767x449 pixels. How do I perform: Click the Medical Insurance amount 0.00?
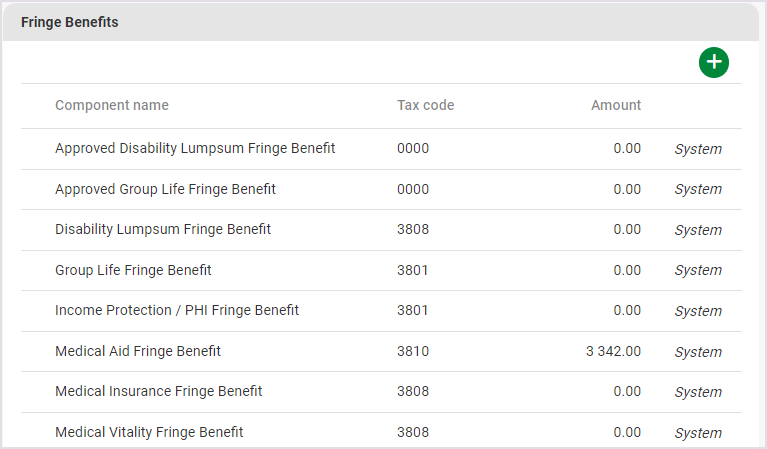click(x=627, y=391)
